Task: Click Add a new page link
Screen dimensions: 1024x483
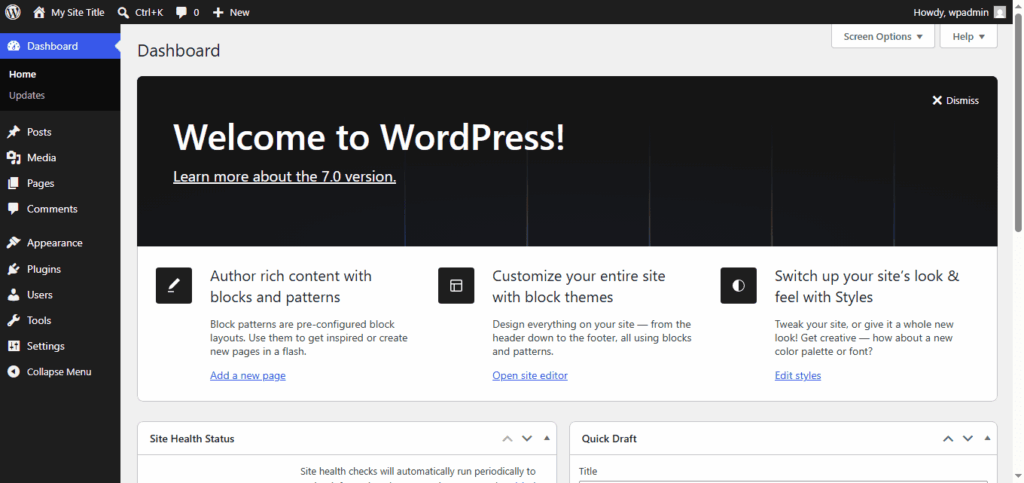Action: [248, 375]
